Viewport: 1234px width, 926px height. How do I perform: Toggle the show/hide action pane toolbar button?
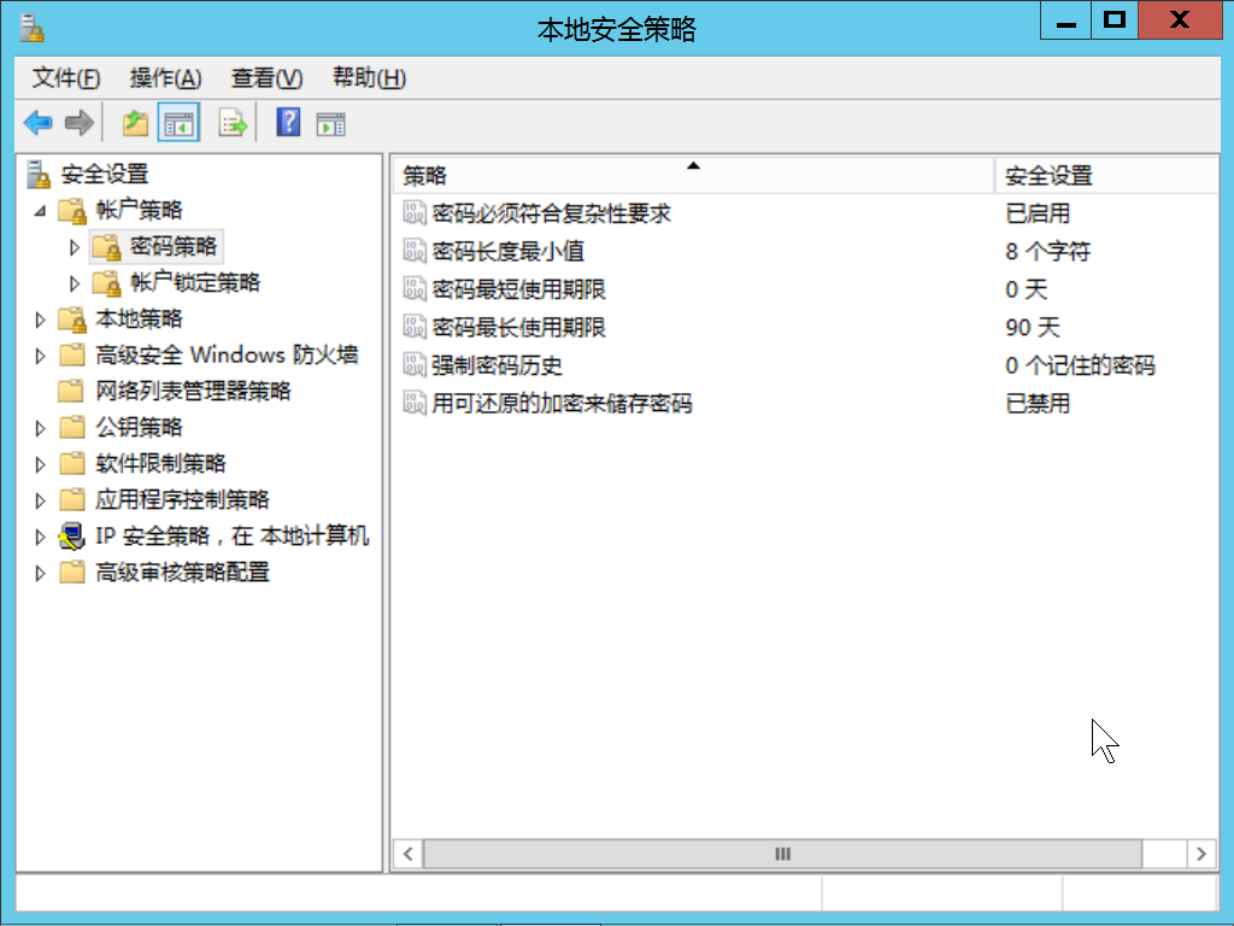click(330, 122)
